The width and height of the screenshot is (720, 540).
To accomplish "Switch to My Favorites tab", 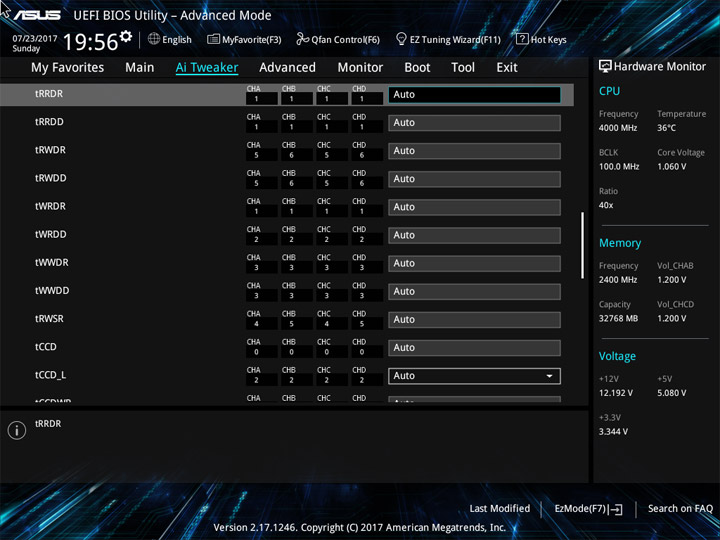I will pyautogui.click(x=68, y=68).
